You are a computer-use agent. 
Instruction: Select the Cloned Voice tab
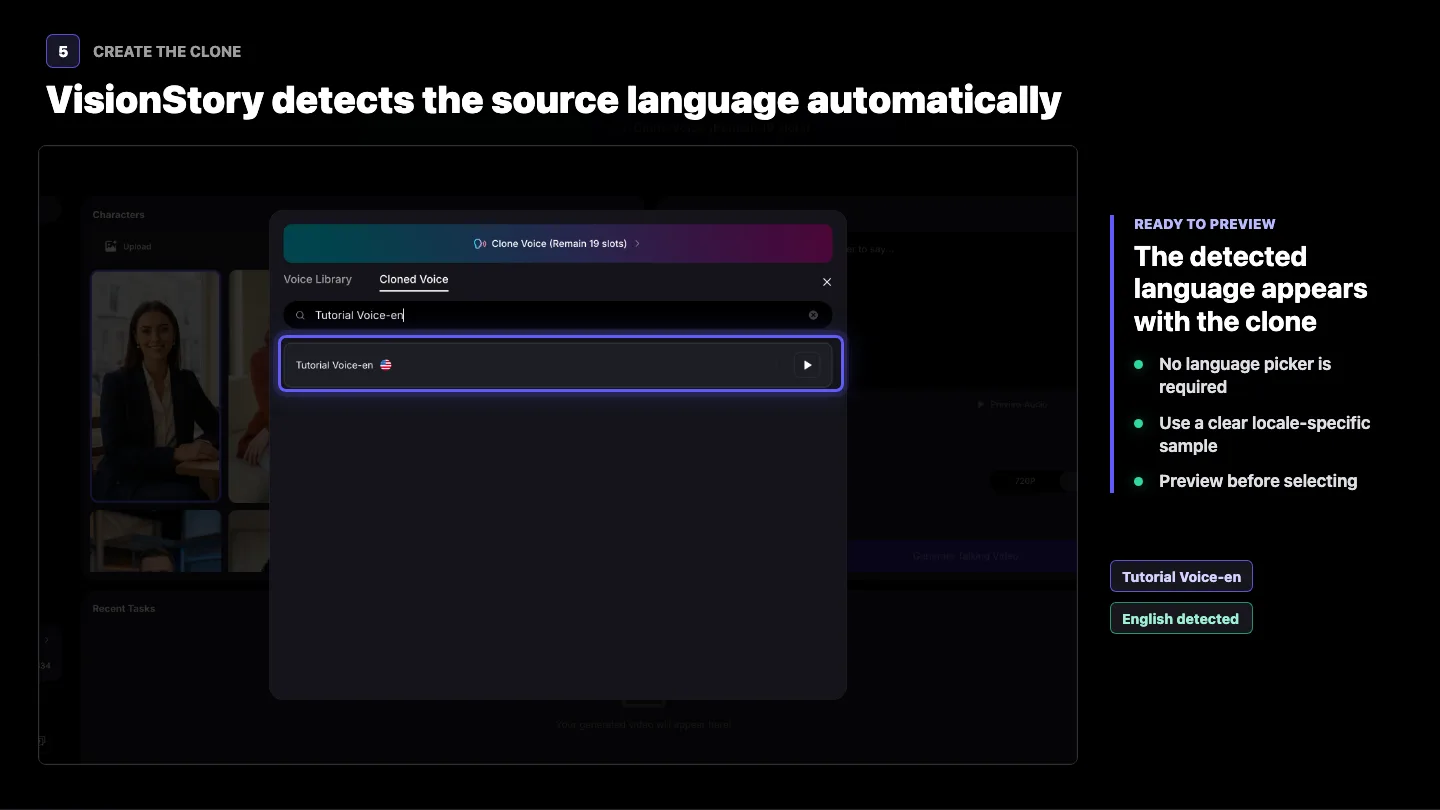click(x=414, y=279)
